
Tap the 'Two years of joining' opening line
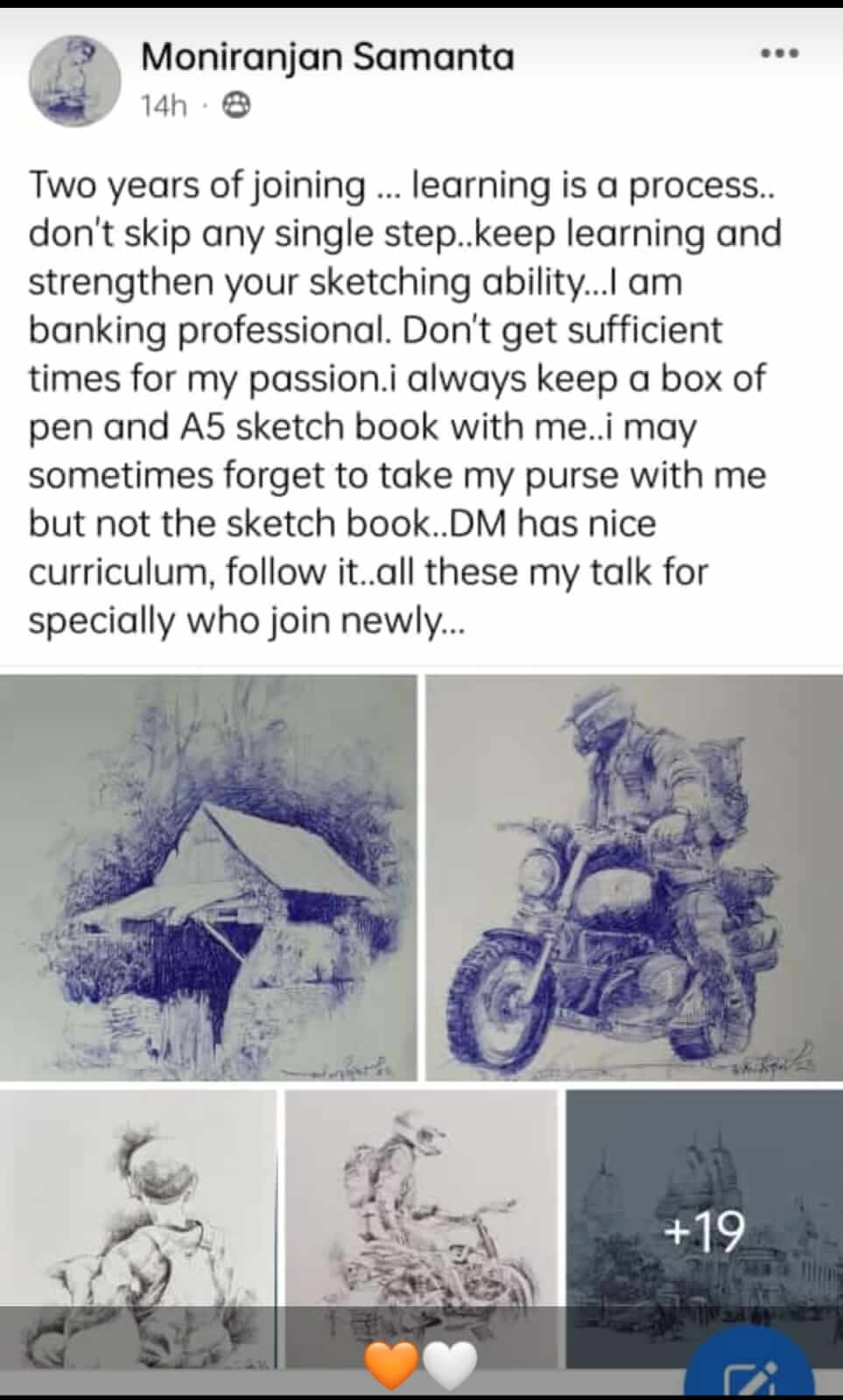[x=198, y=185]
